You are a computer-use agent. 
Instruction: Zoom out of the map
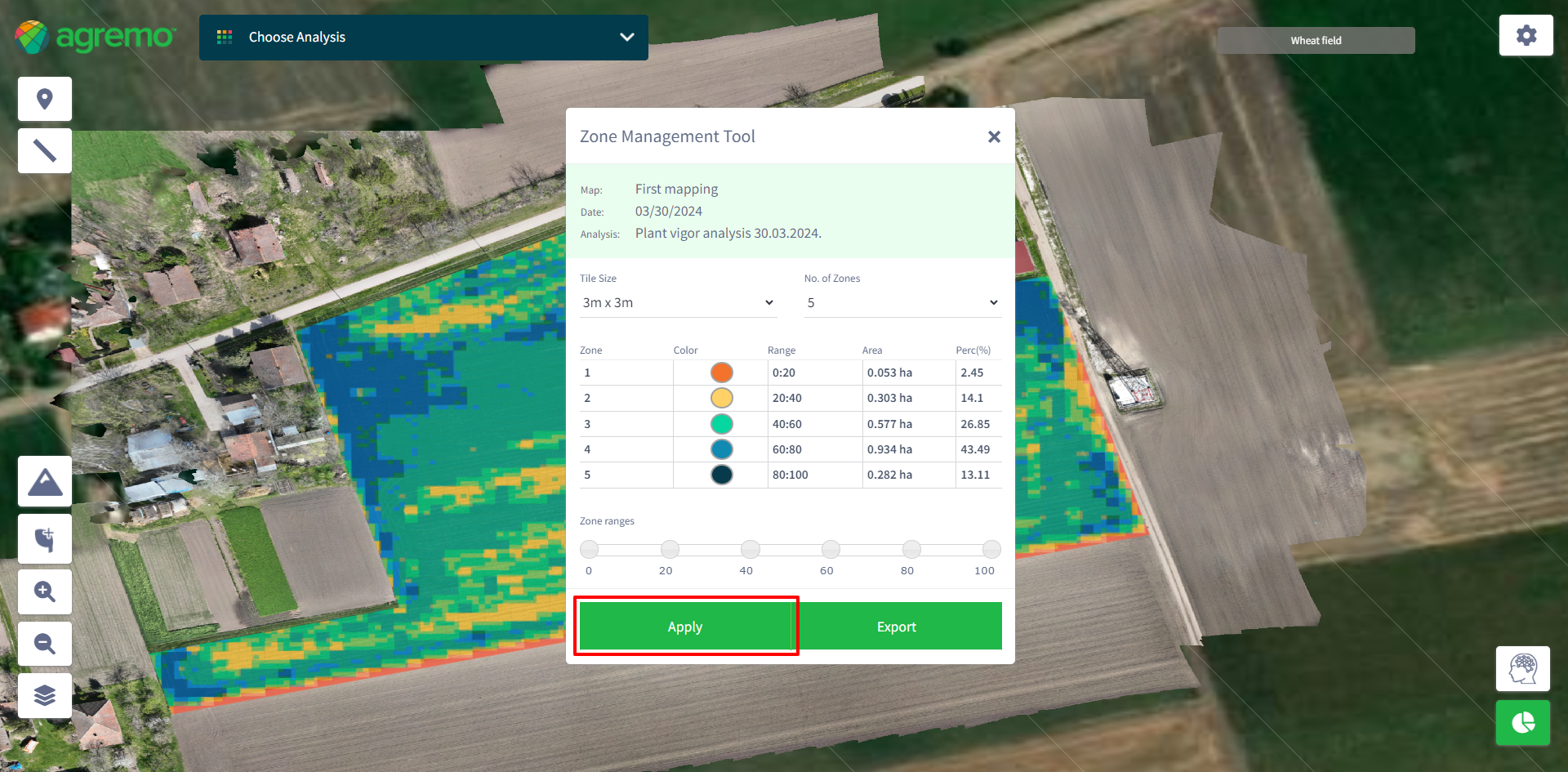pos(45,644)
